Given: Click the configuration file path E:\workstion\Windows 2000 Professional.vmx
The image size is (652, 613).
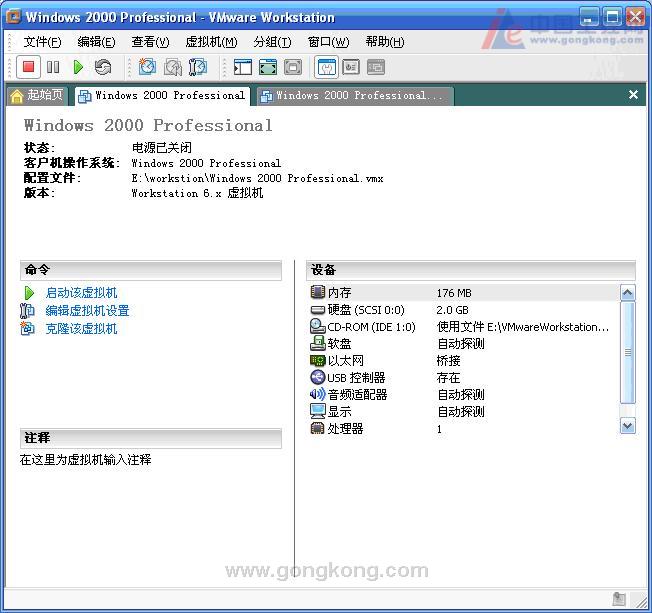Looking at the screenshot, I should [257, 178].
